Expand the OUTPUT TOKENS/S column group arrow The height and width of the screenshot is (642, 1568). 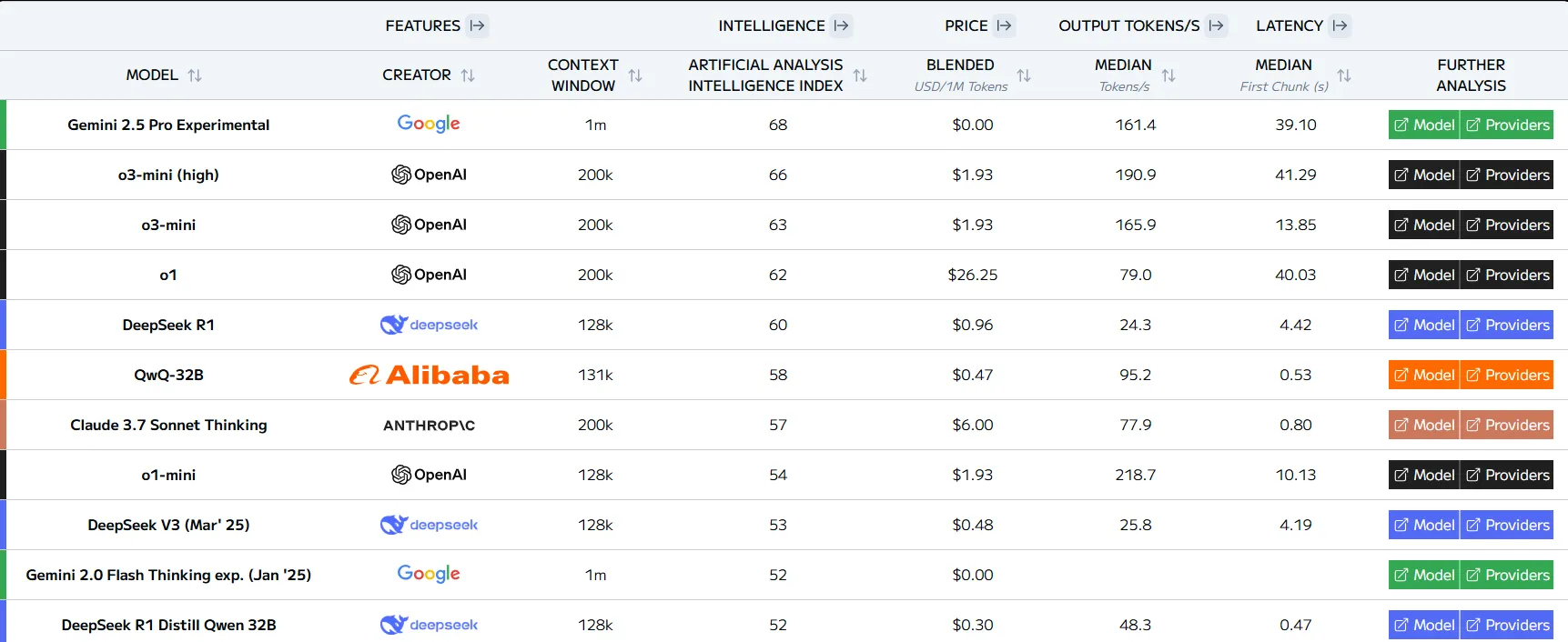click(1217, 25)
